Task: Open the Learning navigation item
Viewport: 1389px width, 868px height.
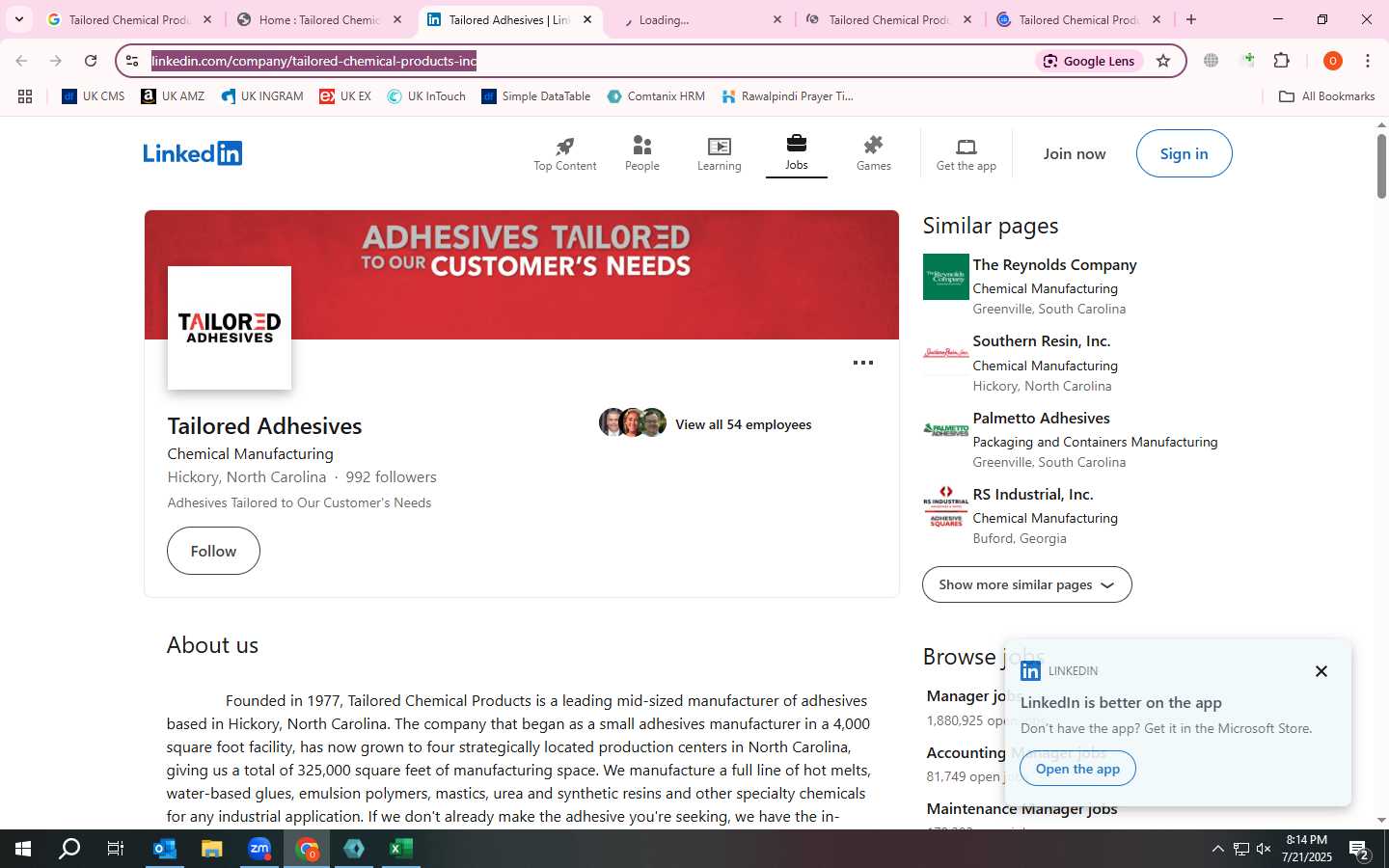Action: pos(720,153)
